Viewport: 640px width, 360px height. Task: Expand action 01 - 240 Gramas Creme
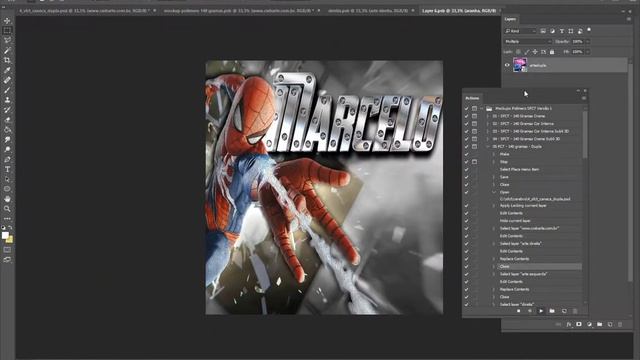[488, 116]
